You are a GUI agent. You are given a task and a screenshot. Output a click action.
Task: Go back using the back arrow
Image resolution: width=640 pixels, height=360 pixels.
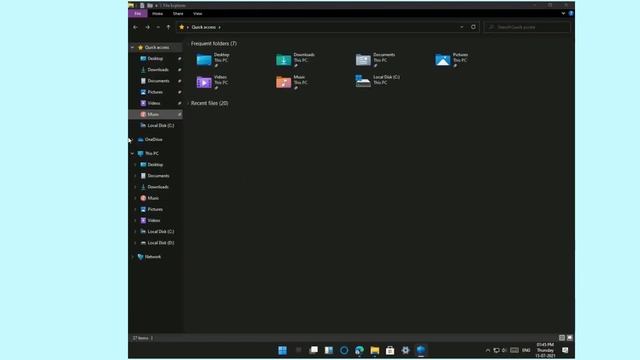[x=136, y=27]
